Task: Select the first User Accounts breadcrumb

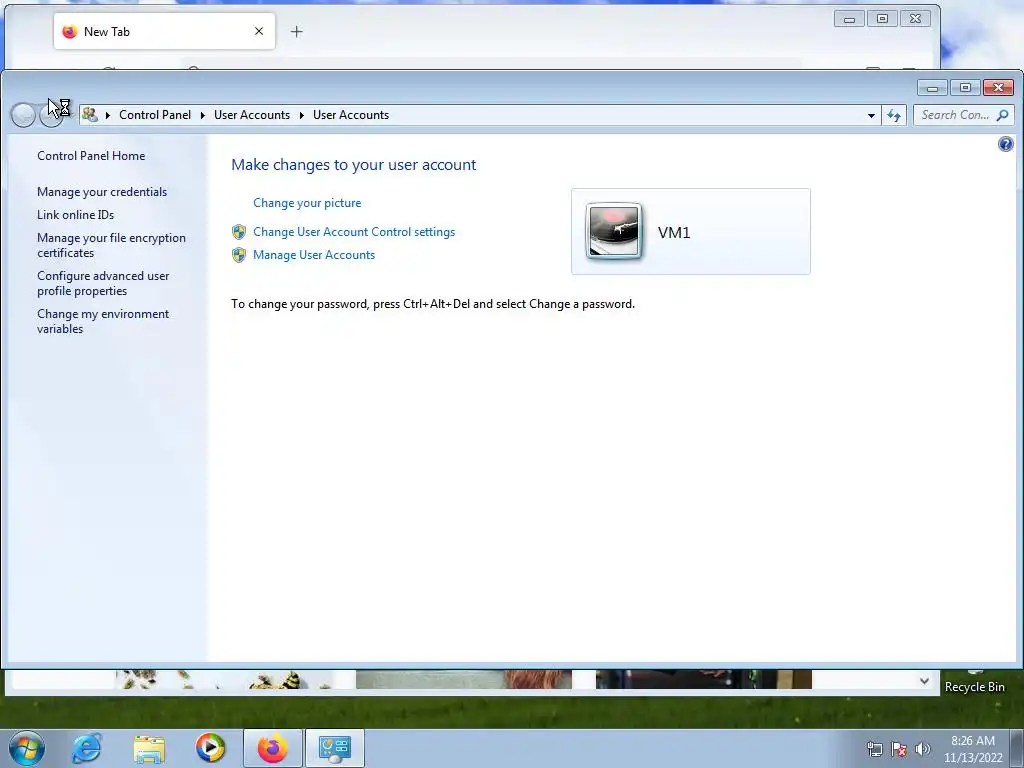Action: pos(251,115)
